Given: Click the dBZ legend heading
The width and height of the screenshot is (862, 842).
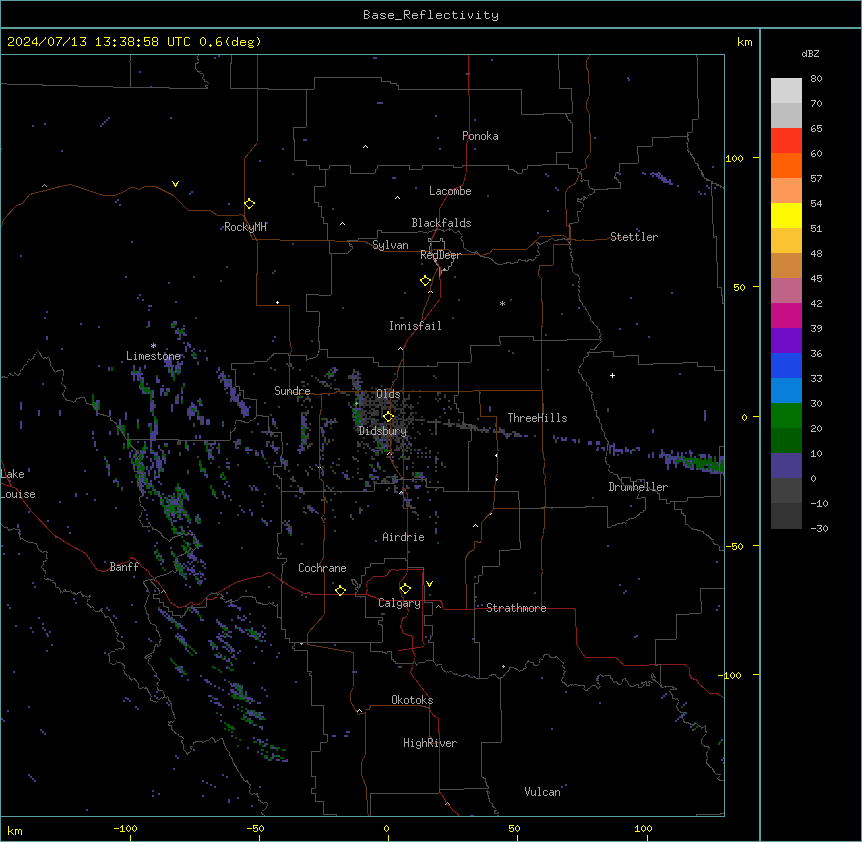Looking at the screenshot, I should (810, 53).
